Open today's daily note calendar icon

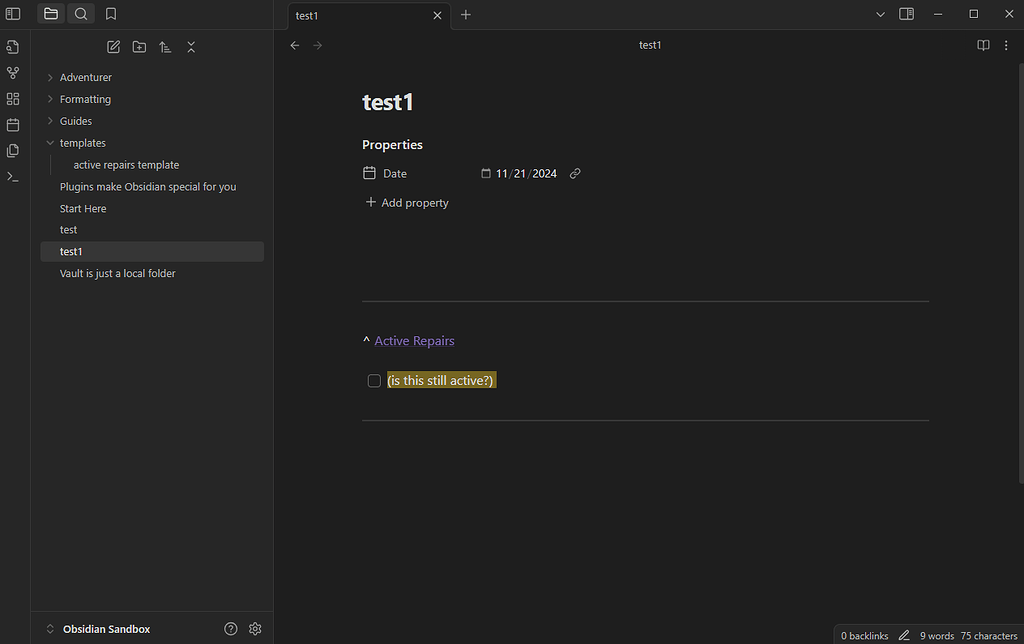(x=13, y=124)
